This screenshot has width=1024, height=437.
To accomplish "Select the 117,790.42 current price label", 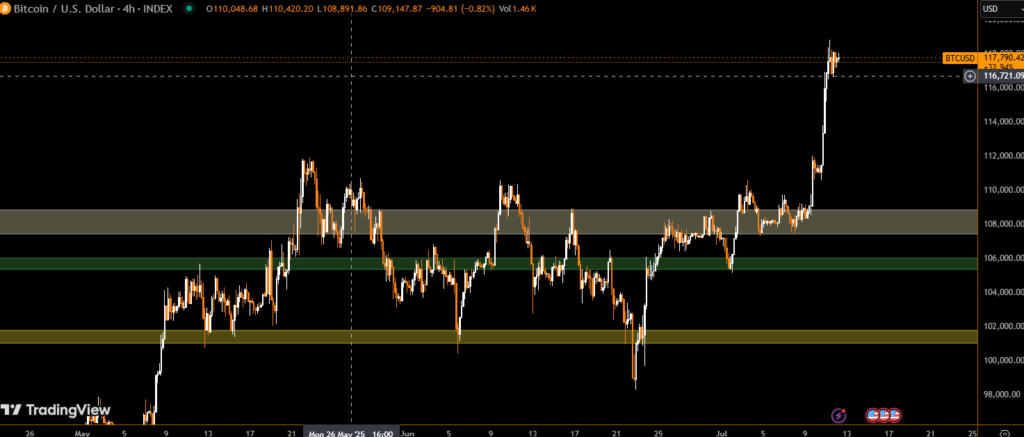I will (x=1002, y=58).
